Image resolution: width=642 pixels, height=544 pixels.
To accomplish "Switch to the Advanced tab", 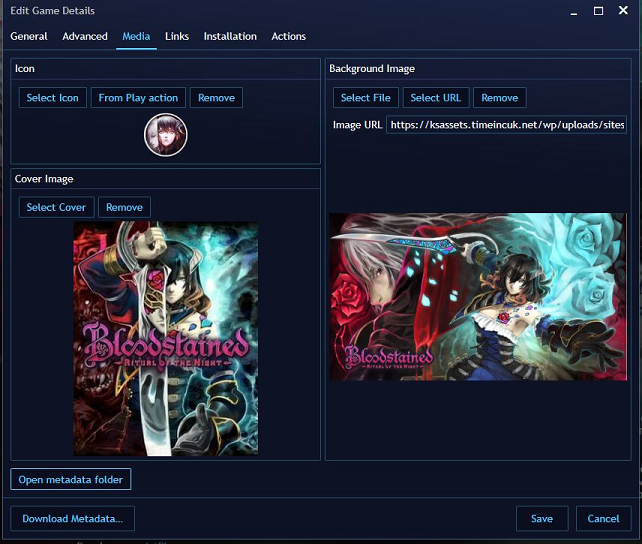I will [85, 36].
